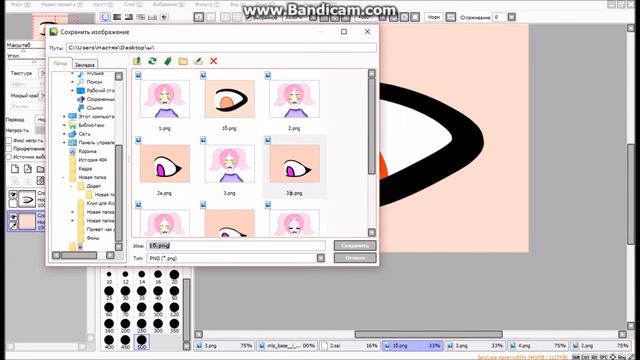
Task: Select brush size 20 preset
Action: [174, 277]
